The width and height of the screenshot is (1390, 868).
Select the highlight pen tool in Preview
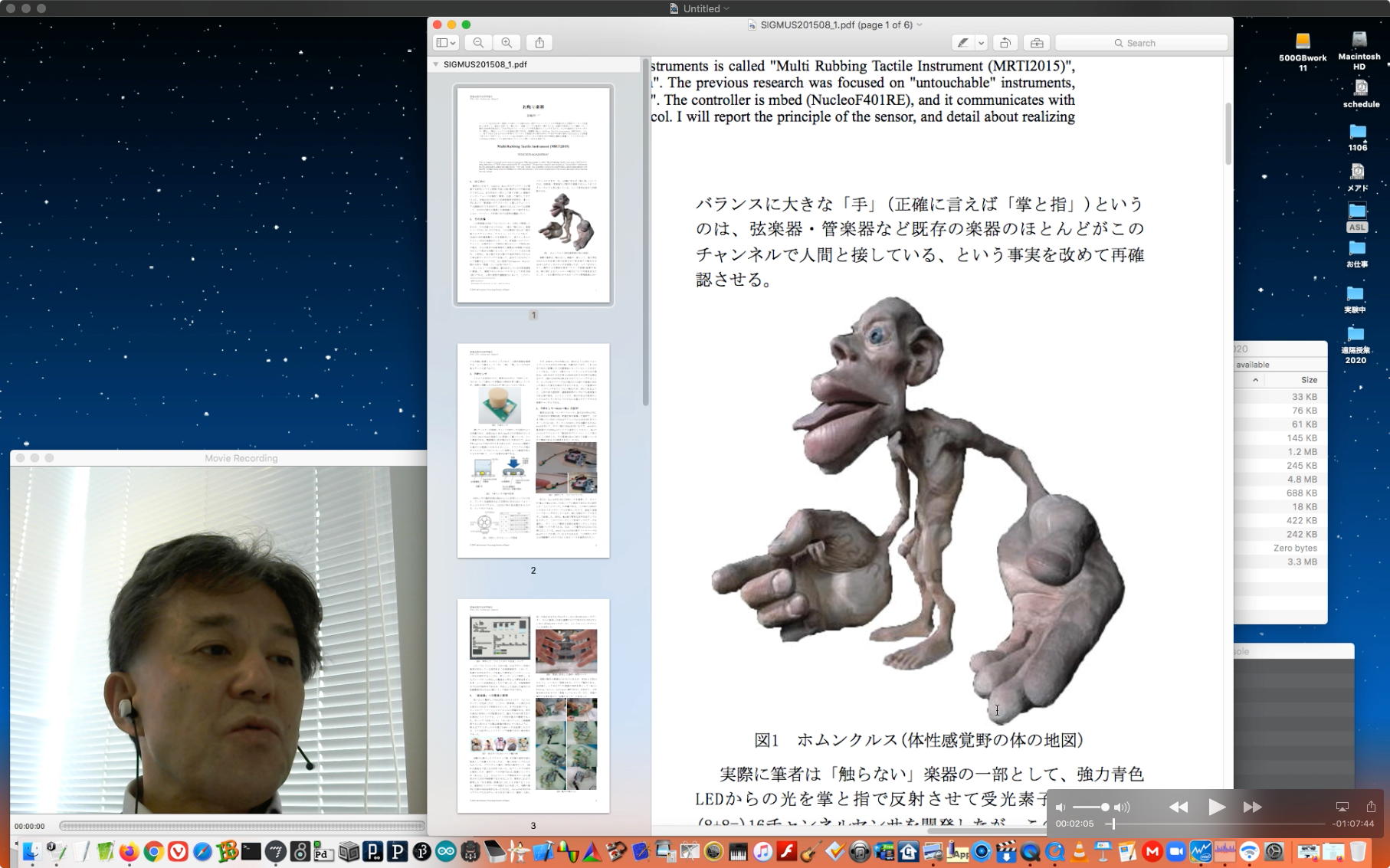click(963, 43)
